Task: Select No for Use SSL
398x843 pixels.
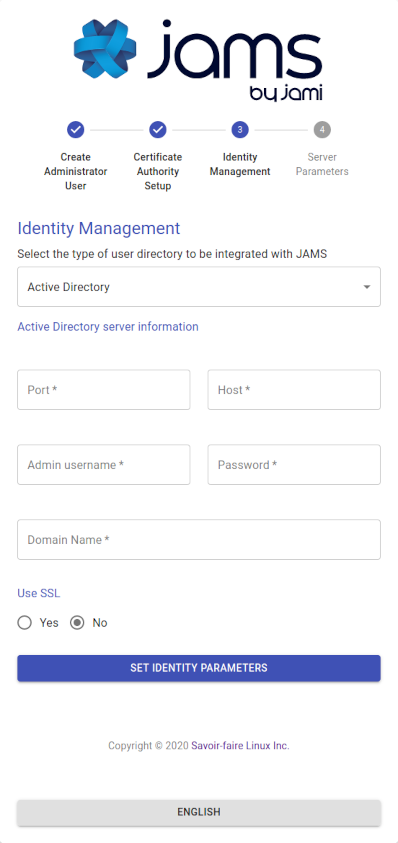Action: tap(77, 623)
